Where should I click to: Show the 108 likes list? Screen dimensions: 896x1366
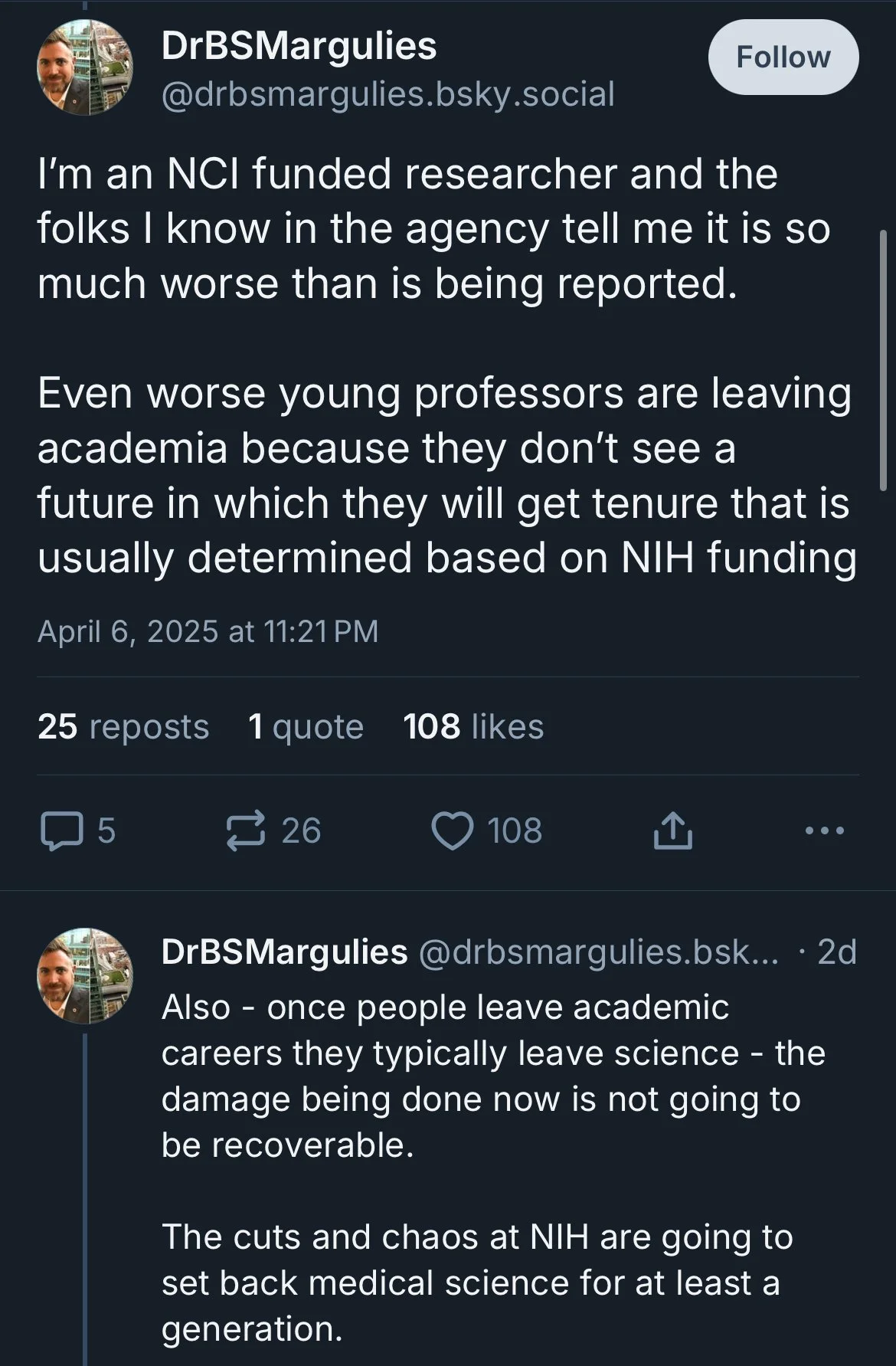click(473, 726)
